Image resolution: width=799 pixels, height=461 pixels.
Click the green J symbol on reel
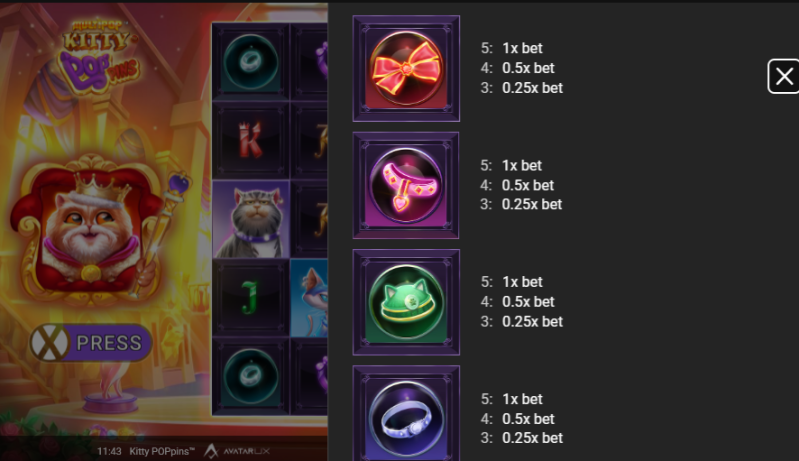(250, 297)
